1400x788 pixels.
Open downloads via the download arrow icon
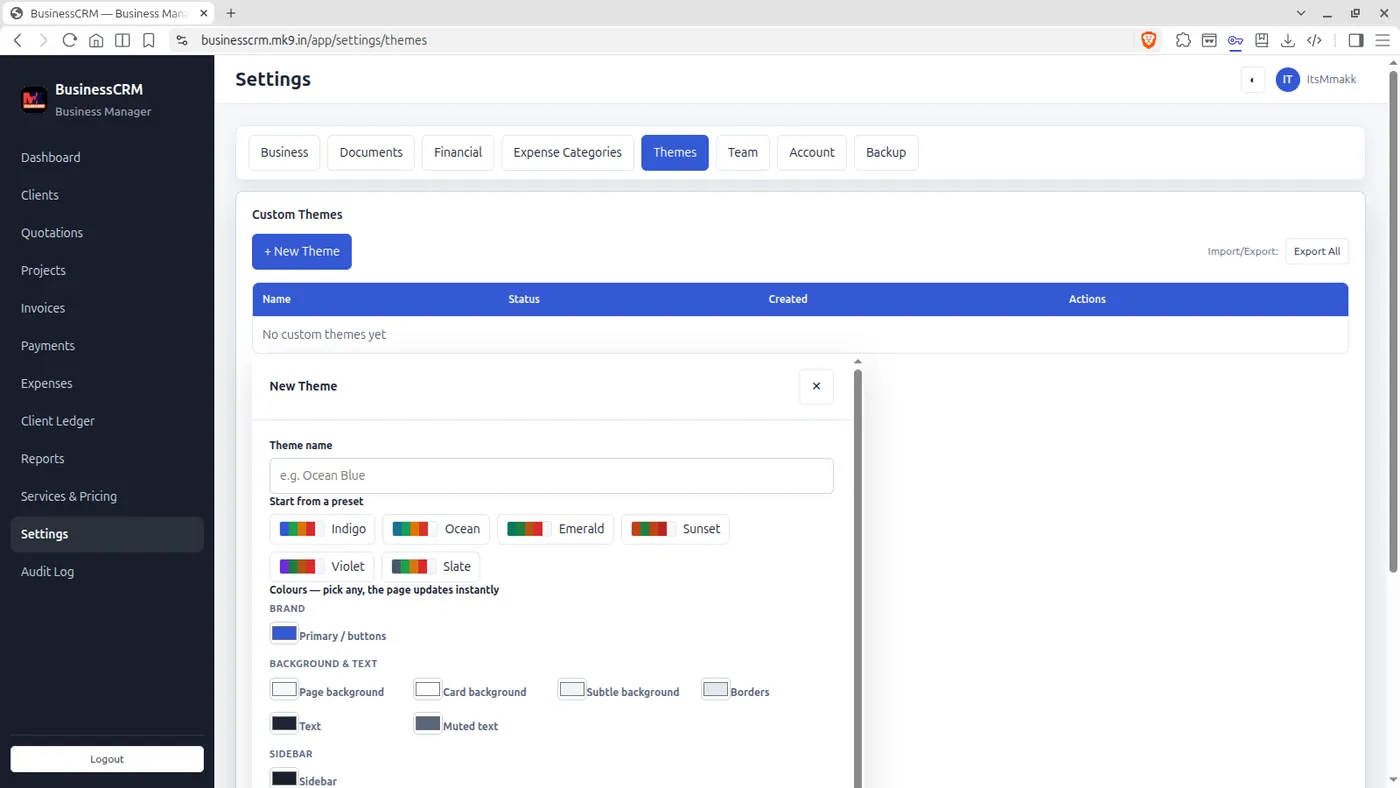[x=1288, y=40]
